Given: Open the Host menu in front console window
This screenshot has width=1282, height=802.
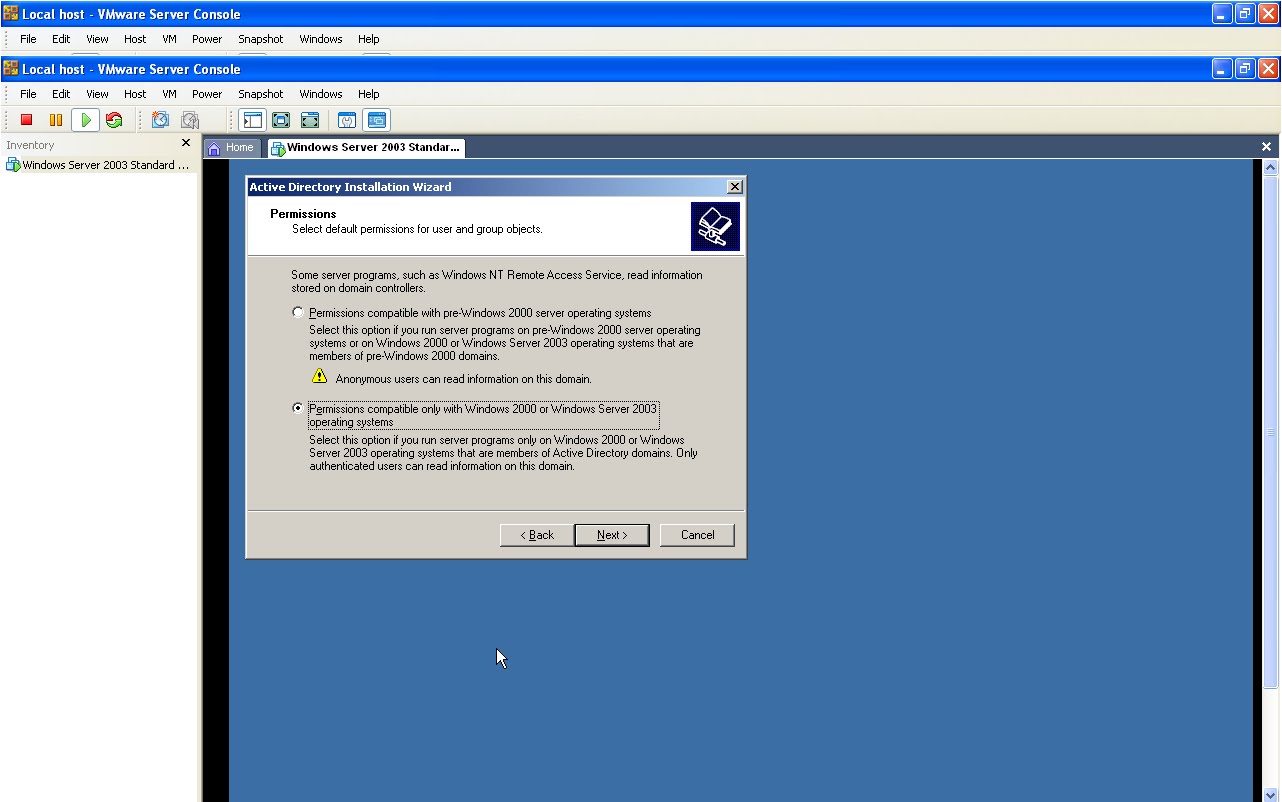Looking at the screenshot, I should [x=135, y=94].
